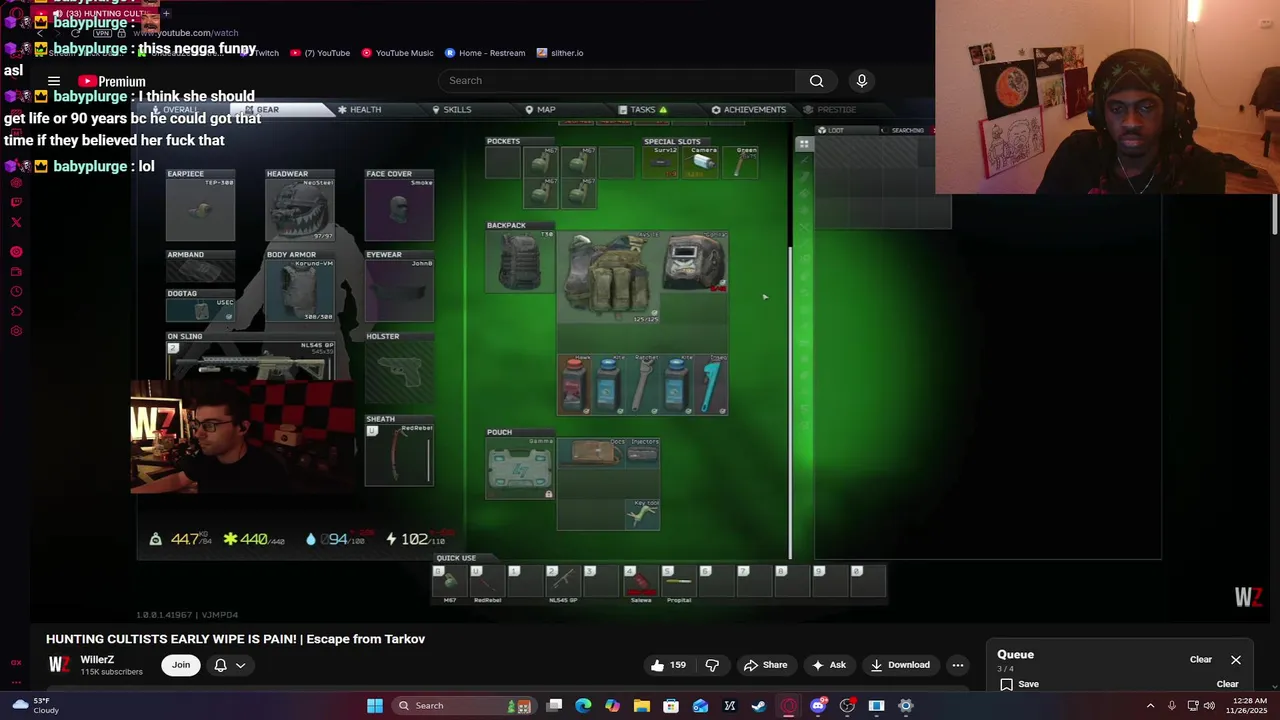Viewport: 1280px width, 720px height.
Task: Click the ACHIEVEMENTS tab in the video
Action: (748, 109)
